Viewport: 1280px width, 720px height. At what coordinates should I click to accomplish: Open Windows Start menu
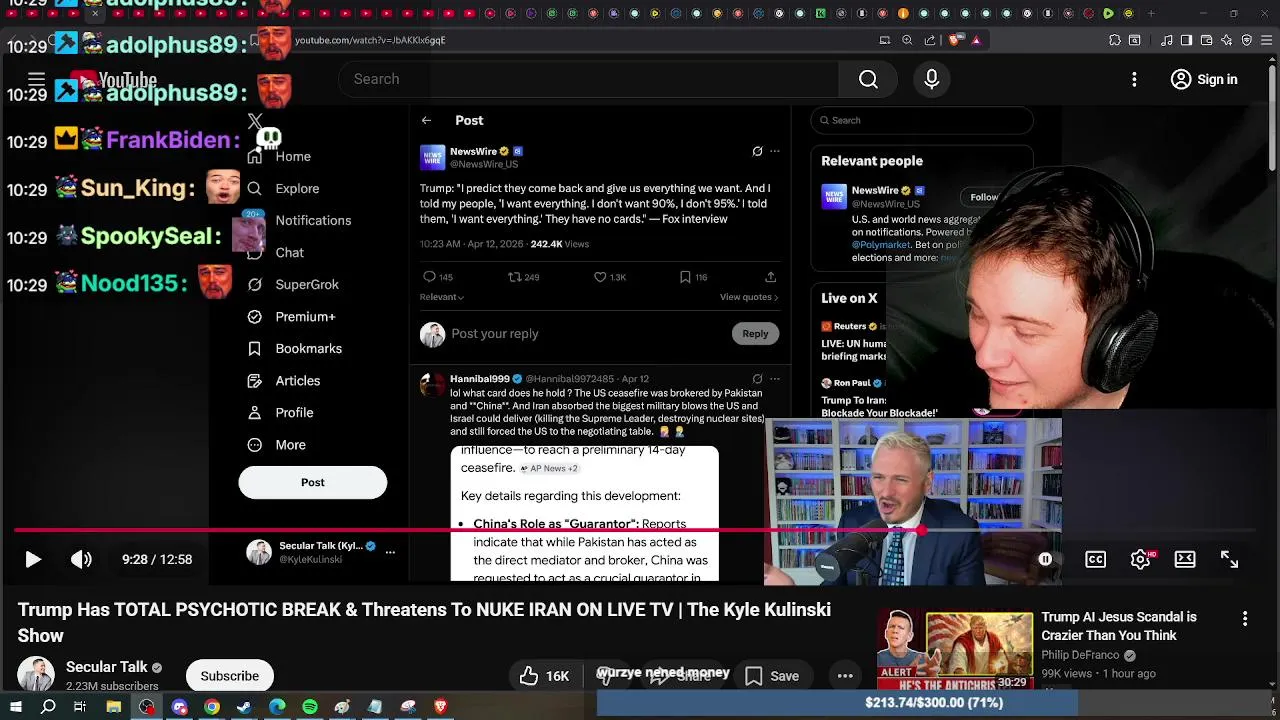click(15, 707)
